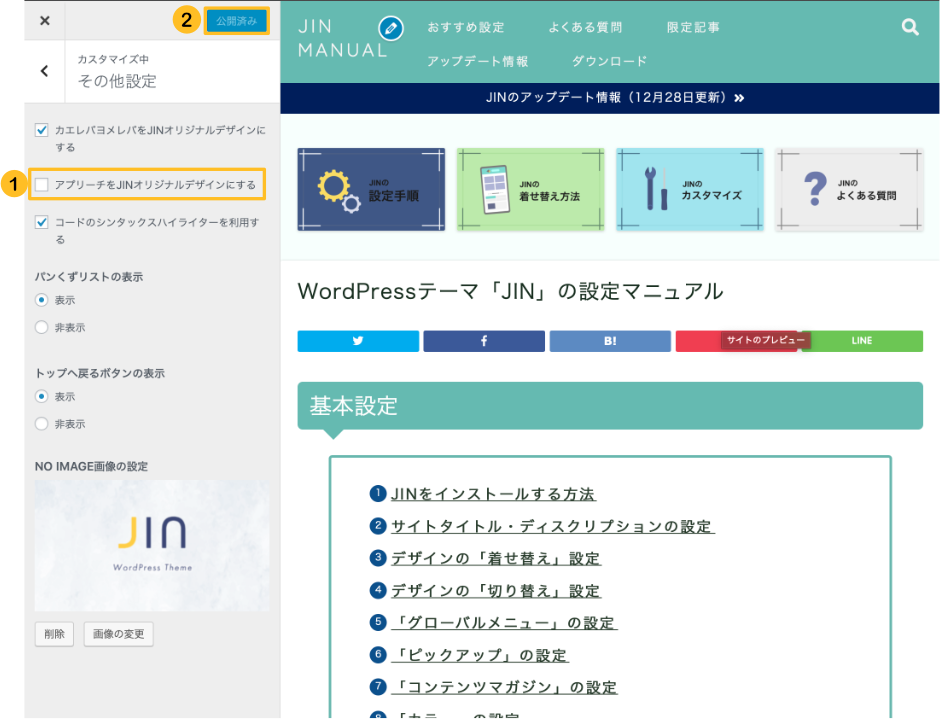Open the search with the magnifier icon

[x=909, y=27]
